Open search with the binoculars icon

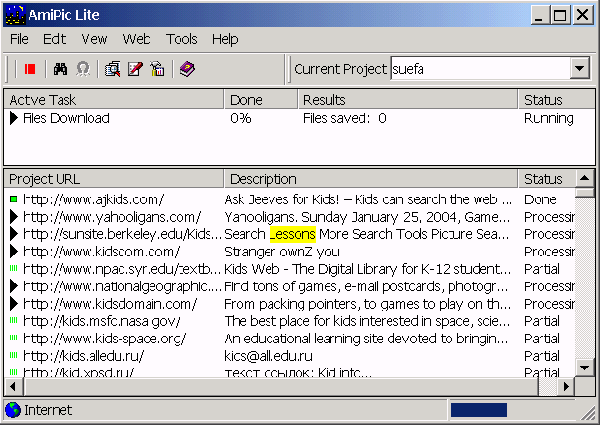click(x=60, y=69)
